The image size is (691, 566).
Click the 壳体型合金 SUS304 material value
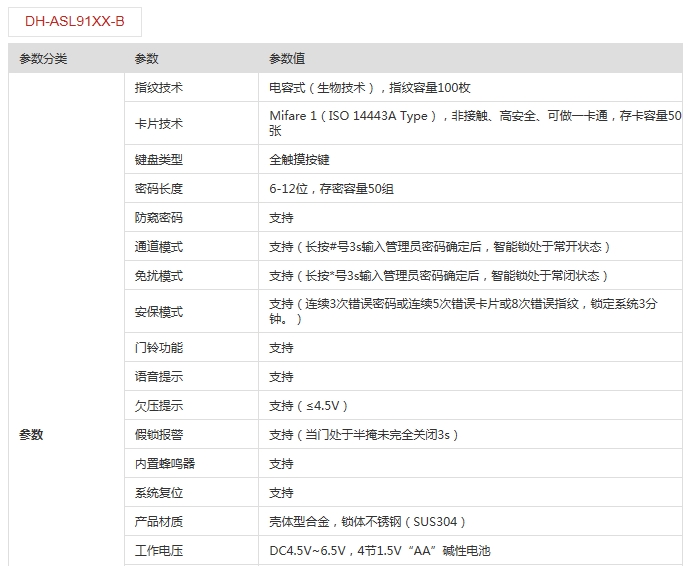click(368, 521)
